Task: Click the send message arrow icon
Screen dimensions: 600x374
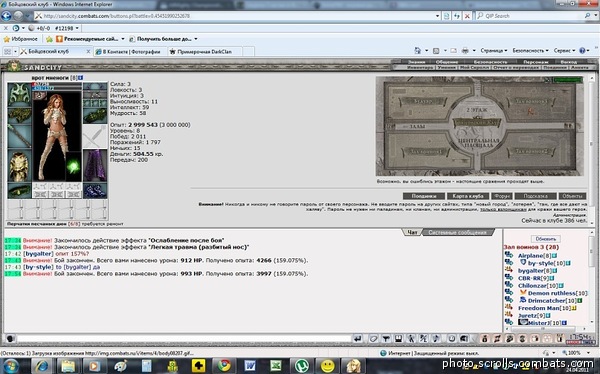Action: point(358,339)
